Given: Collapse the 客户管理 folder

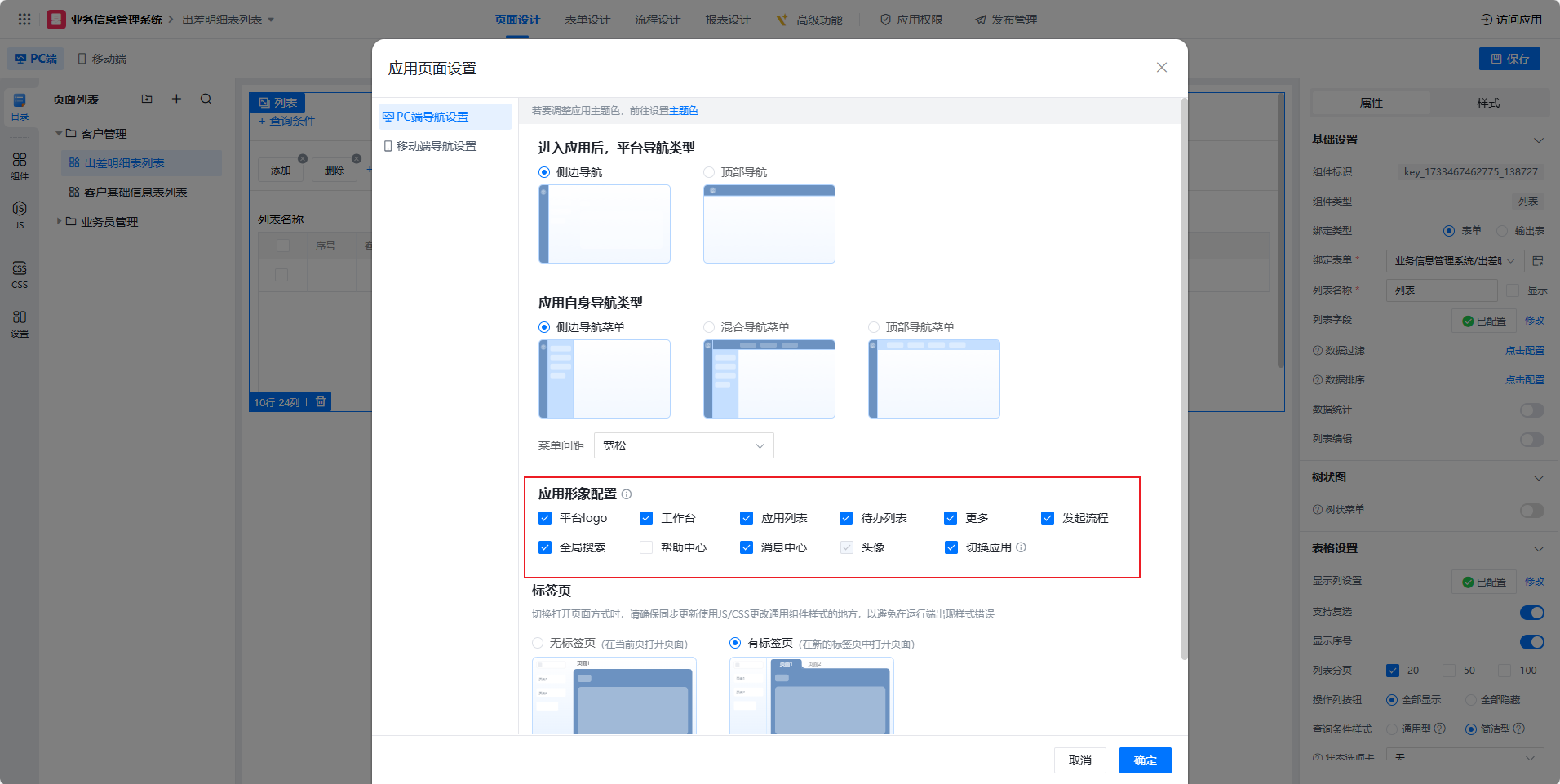Looking at the screenshot, I should point(59,134).
